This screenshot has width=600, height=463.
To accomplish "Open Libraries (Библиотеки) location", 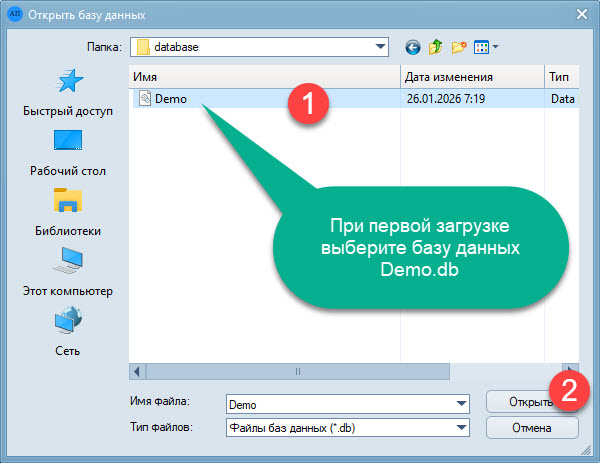I will 68,212.
